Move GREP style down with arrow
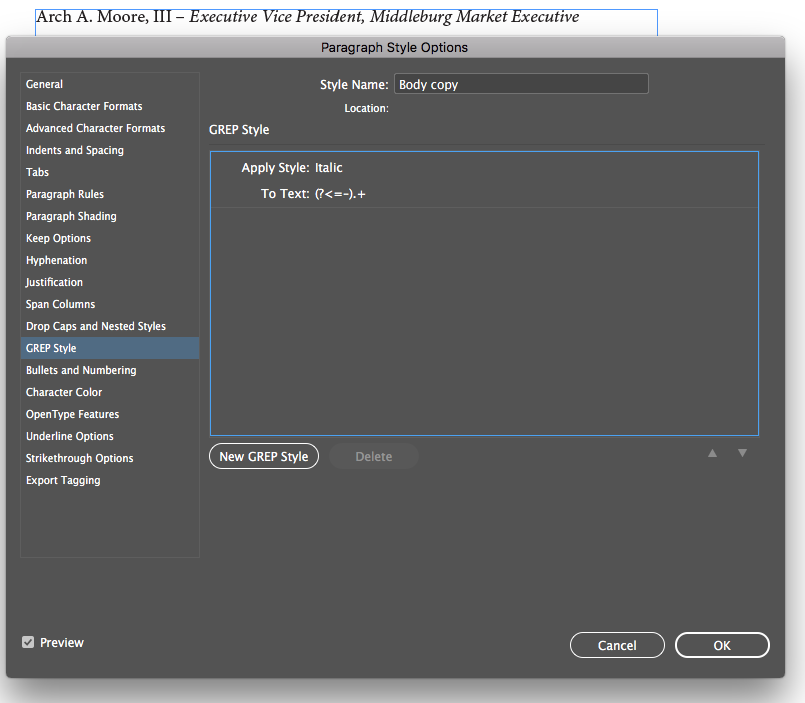The width and height of the screenshot is (805, 703). 742,454
